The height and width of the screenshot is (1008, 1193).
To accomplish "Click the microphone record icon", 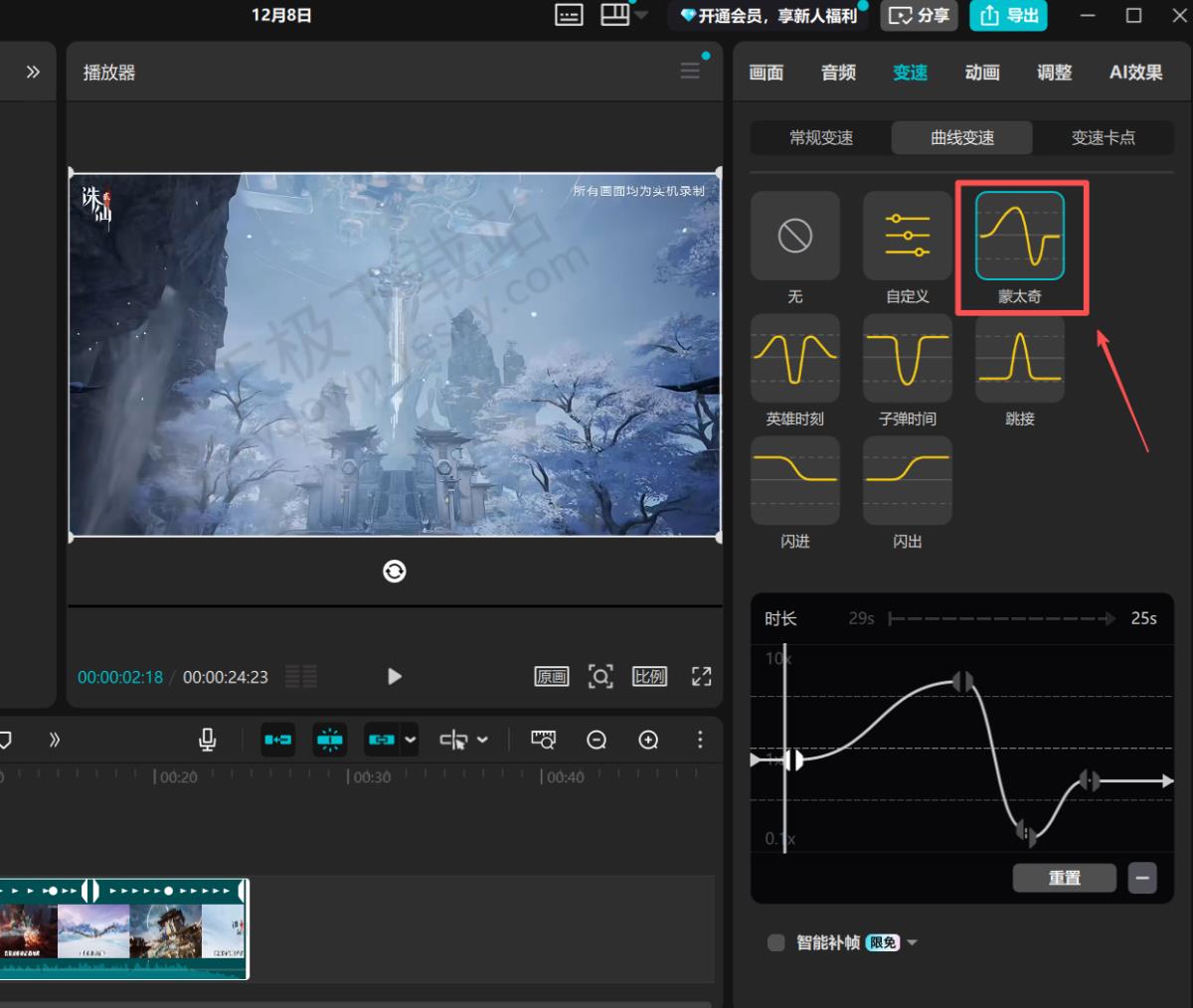I will click(207, 740).
